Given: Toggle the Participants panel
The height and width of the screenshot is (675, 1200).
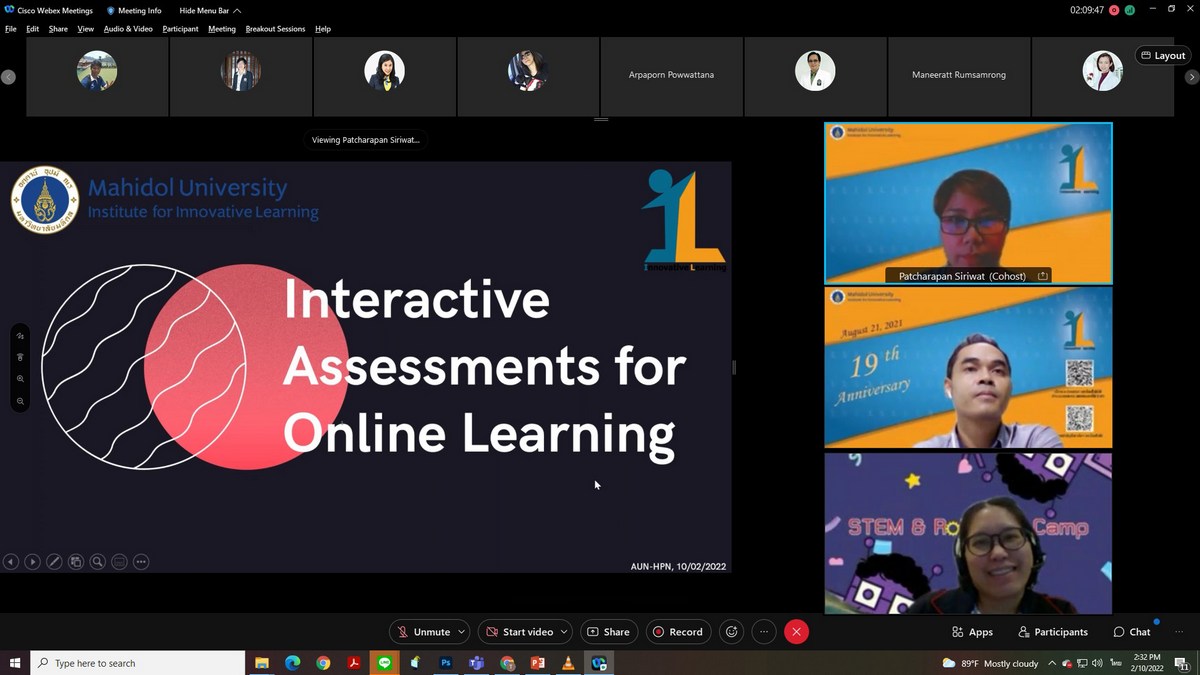Looking at the screenshot, I should (x=1053, y=632).
